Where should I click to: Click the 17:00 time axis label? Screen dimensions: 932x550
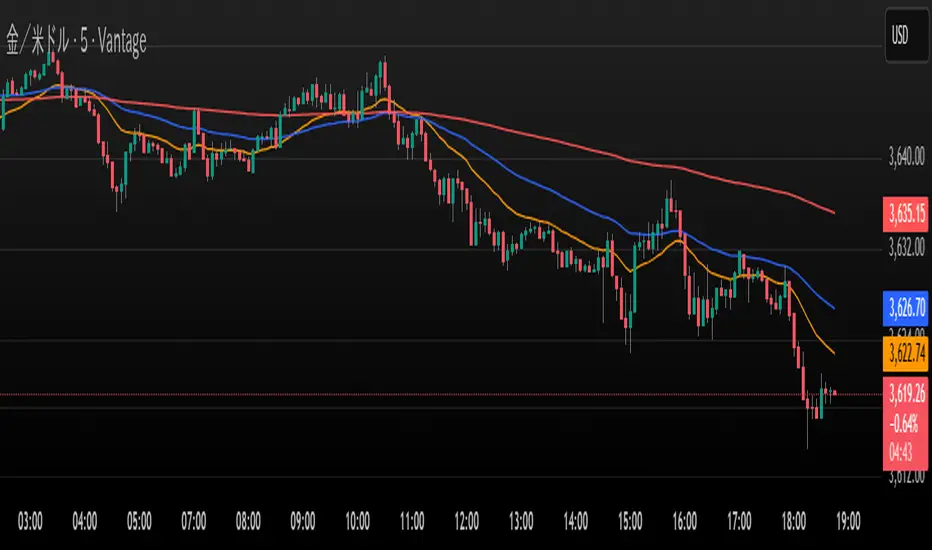point(739,521)
